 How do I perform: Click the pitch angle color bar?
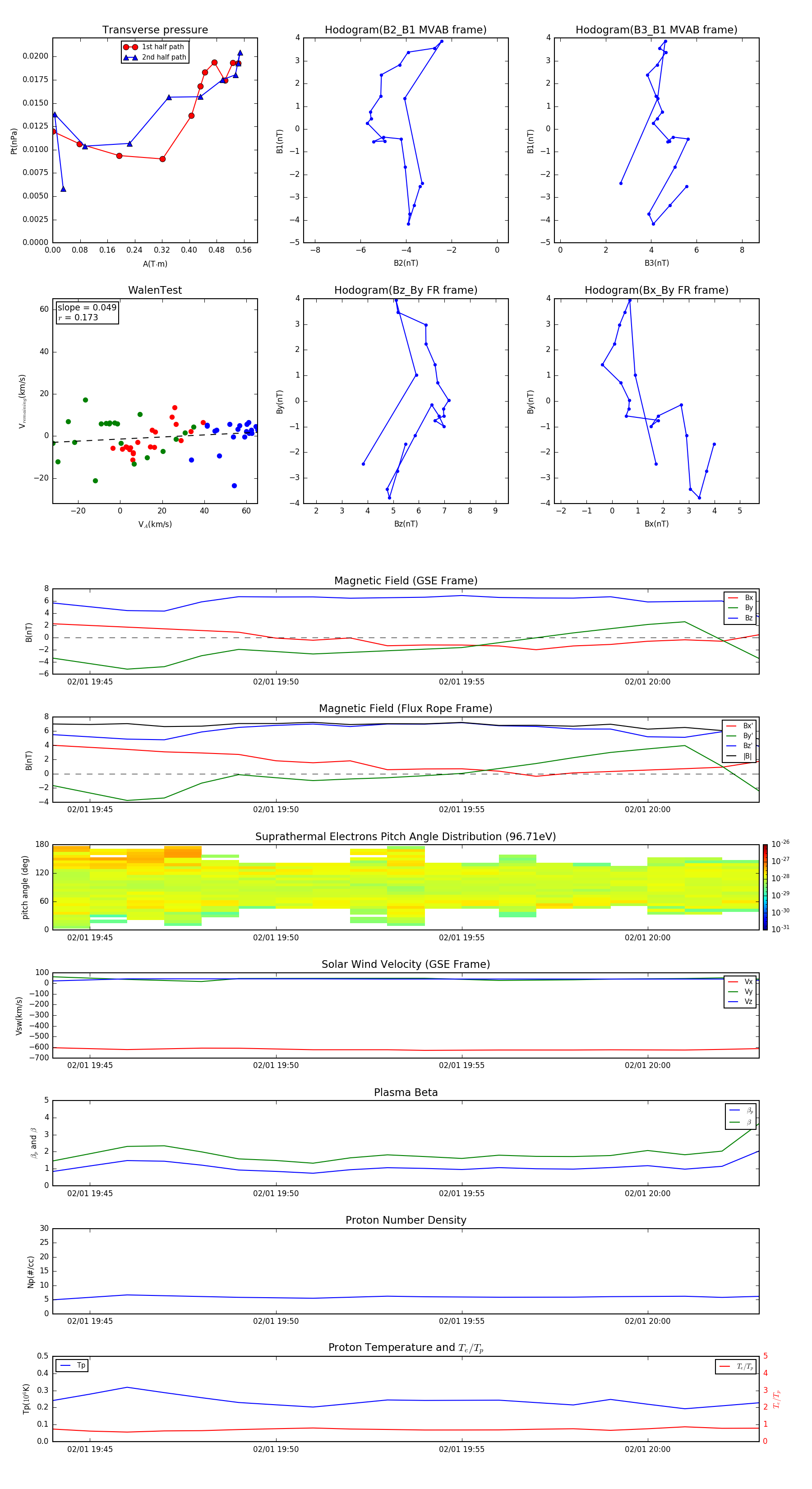765,887
